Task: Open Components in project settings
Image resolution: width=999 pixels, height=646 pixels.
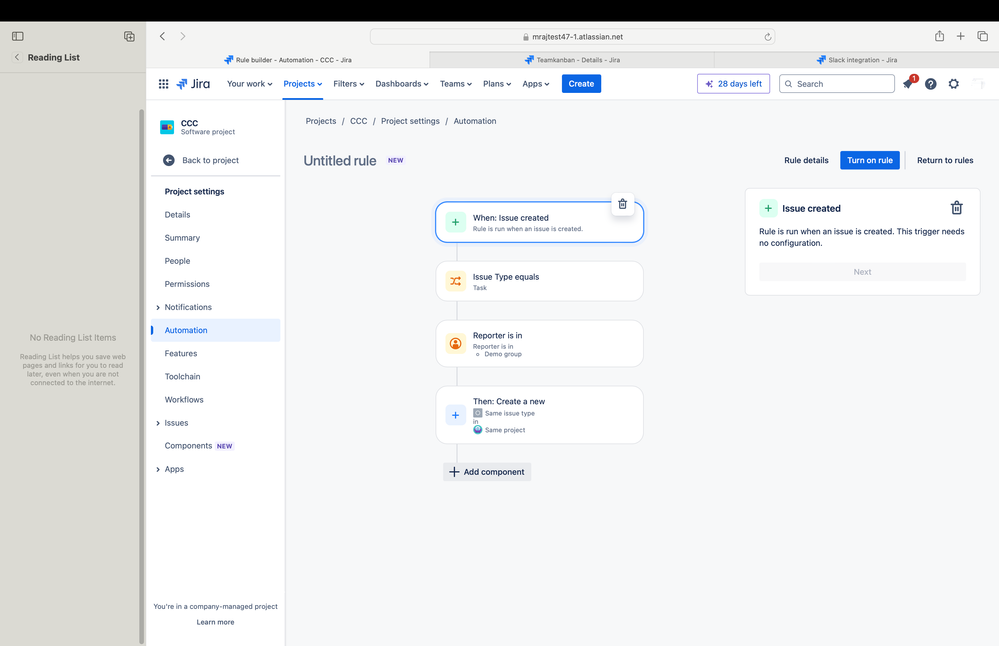Action: click(x=215, y=446)
